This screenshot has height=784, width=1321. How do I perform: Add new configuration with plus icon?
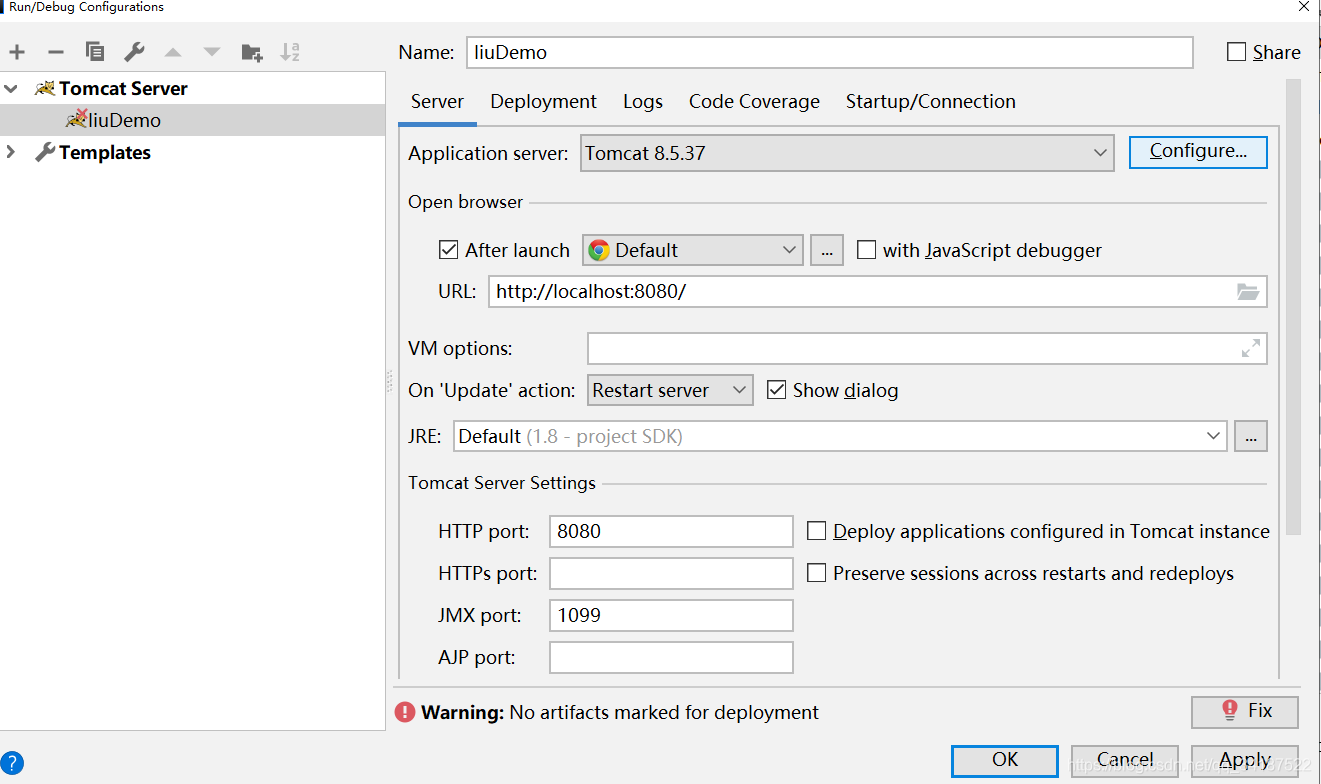(x=17, y=52)
